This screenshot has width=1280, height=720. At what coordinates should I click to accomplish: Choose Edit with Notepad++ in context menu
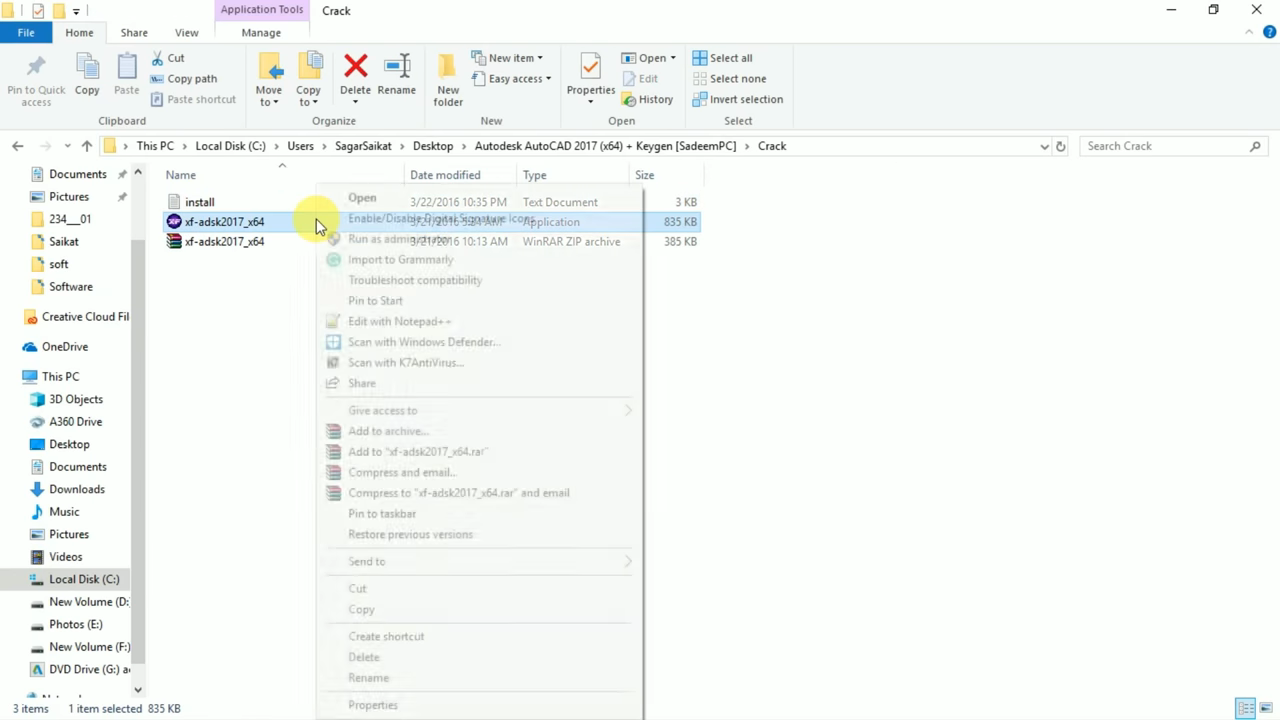click(x=400, y=321)
